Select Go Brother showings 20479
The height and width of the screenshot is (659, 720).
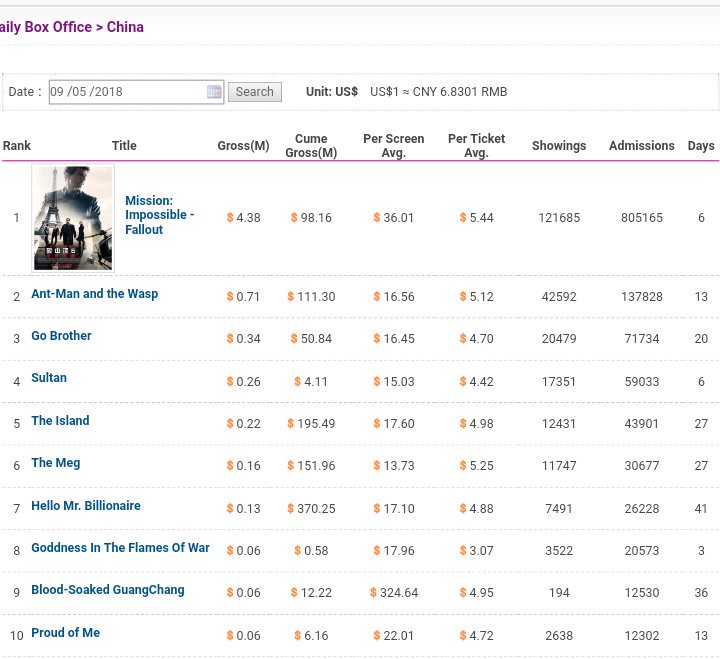click(559, 339)
